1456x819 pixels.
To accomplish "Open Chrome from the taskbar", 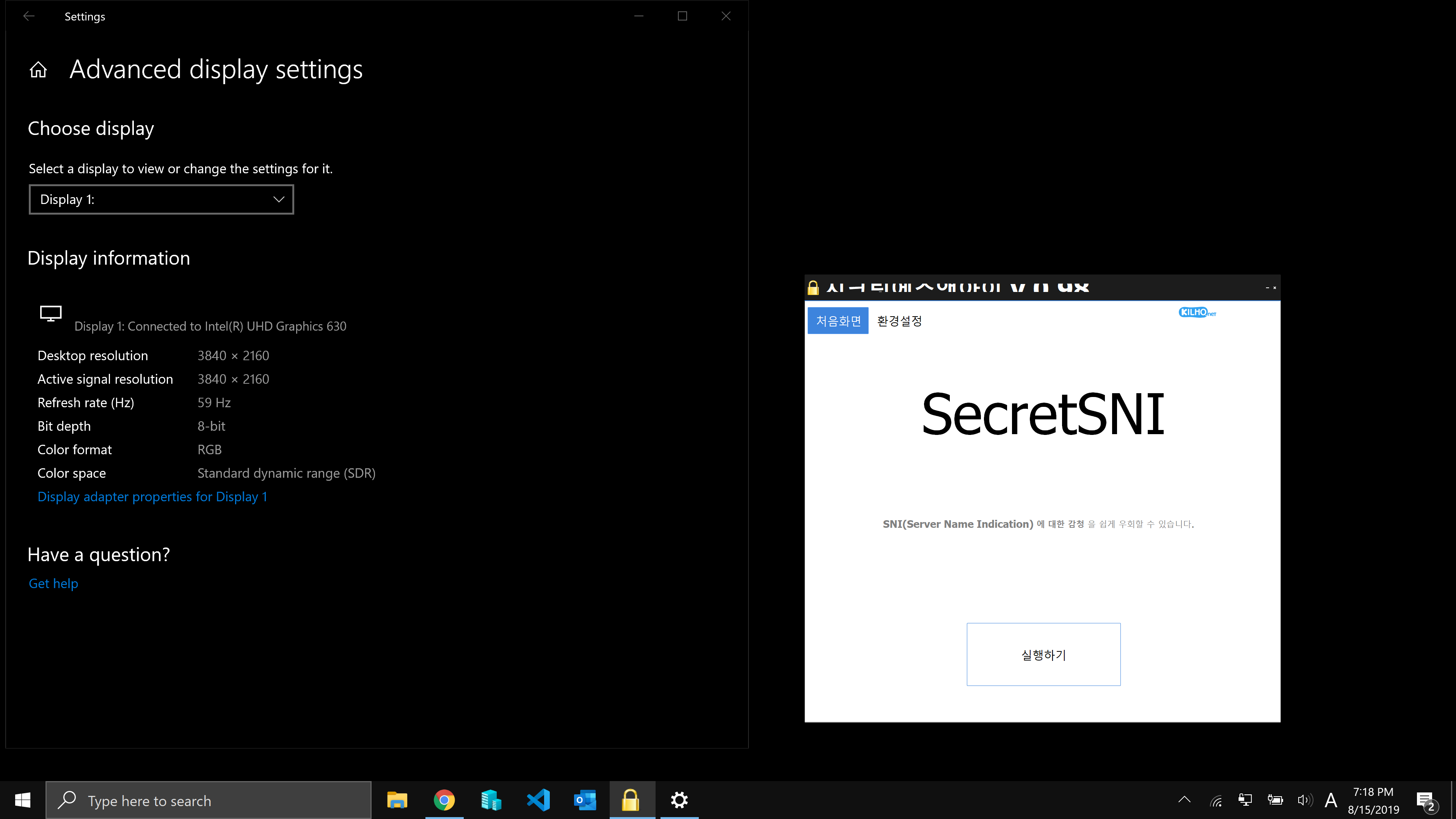I will pyautogui.click(x=444, y=800).
